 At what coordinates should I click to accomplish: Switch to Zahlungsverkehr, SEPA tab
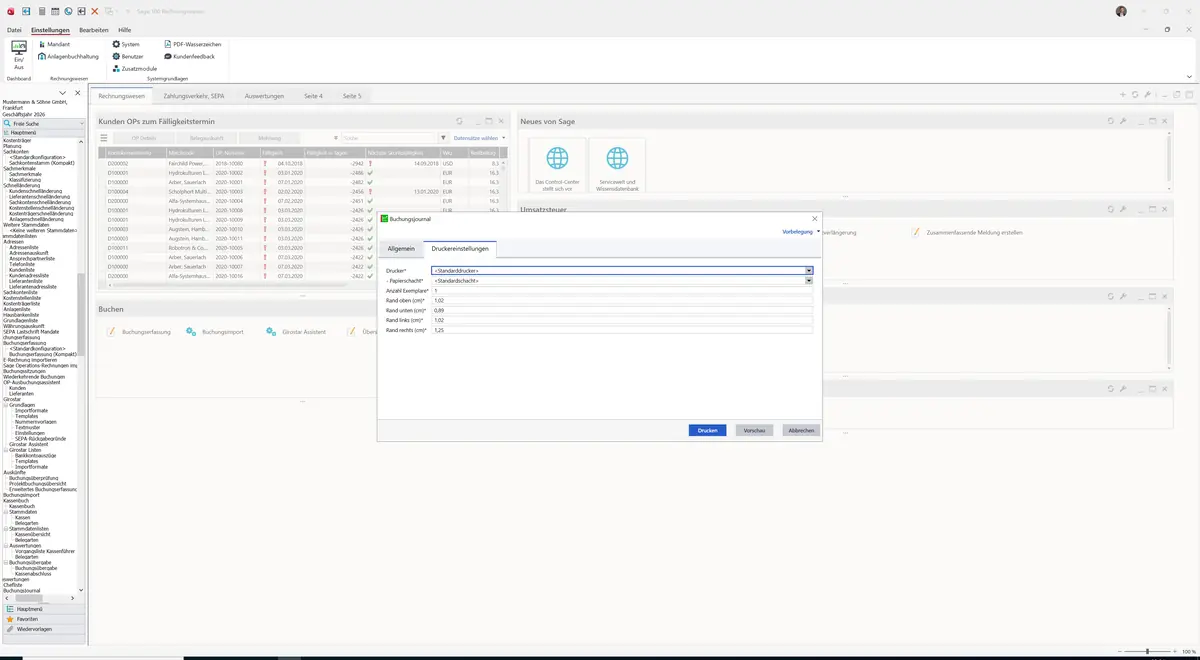pyautogui.click(x=194, y=96)
